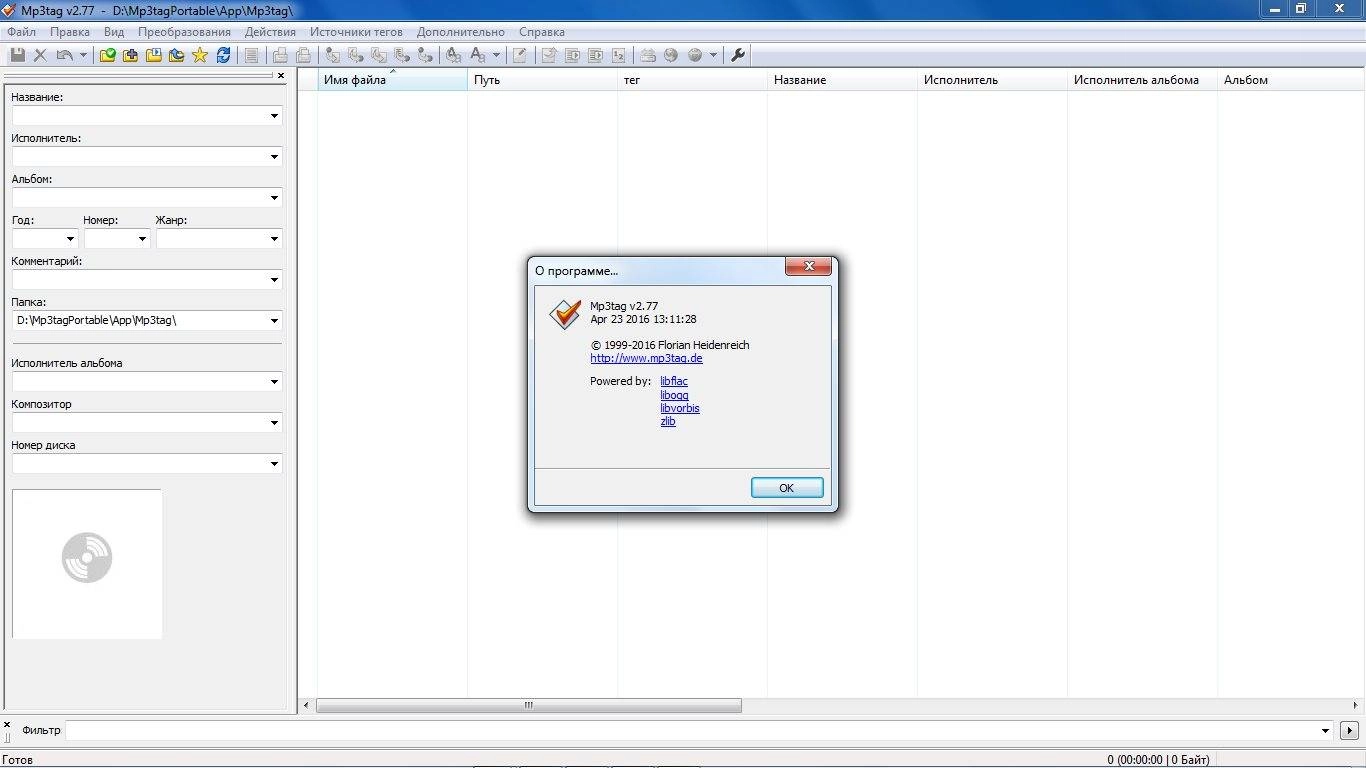Open the quick Actions dropdown arrow

[496, 55]
